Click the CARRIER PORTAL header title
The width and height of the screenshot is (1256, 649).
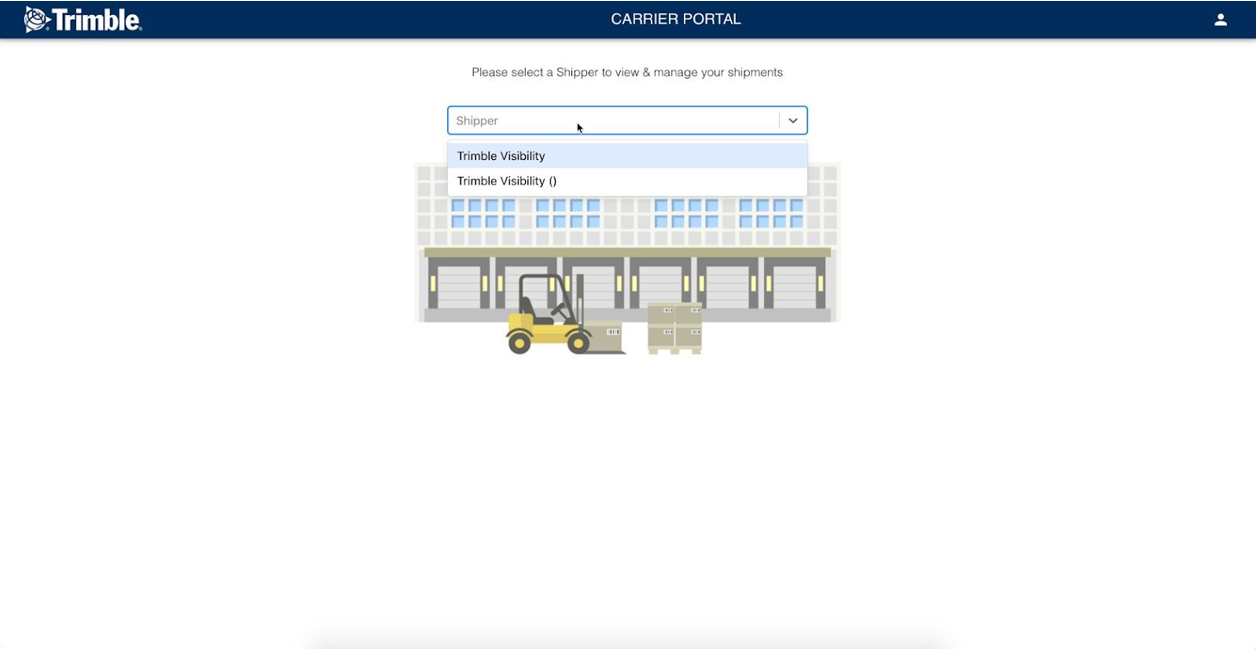pyautogui.click(x=675, y=18)
